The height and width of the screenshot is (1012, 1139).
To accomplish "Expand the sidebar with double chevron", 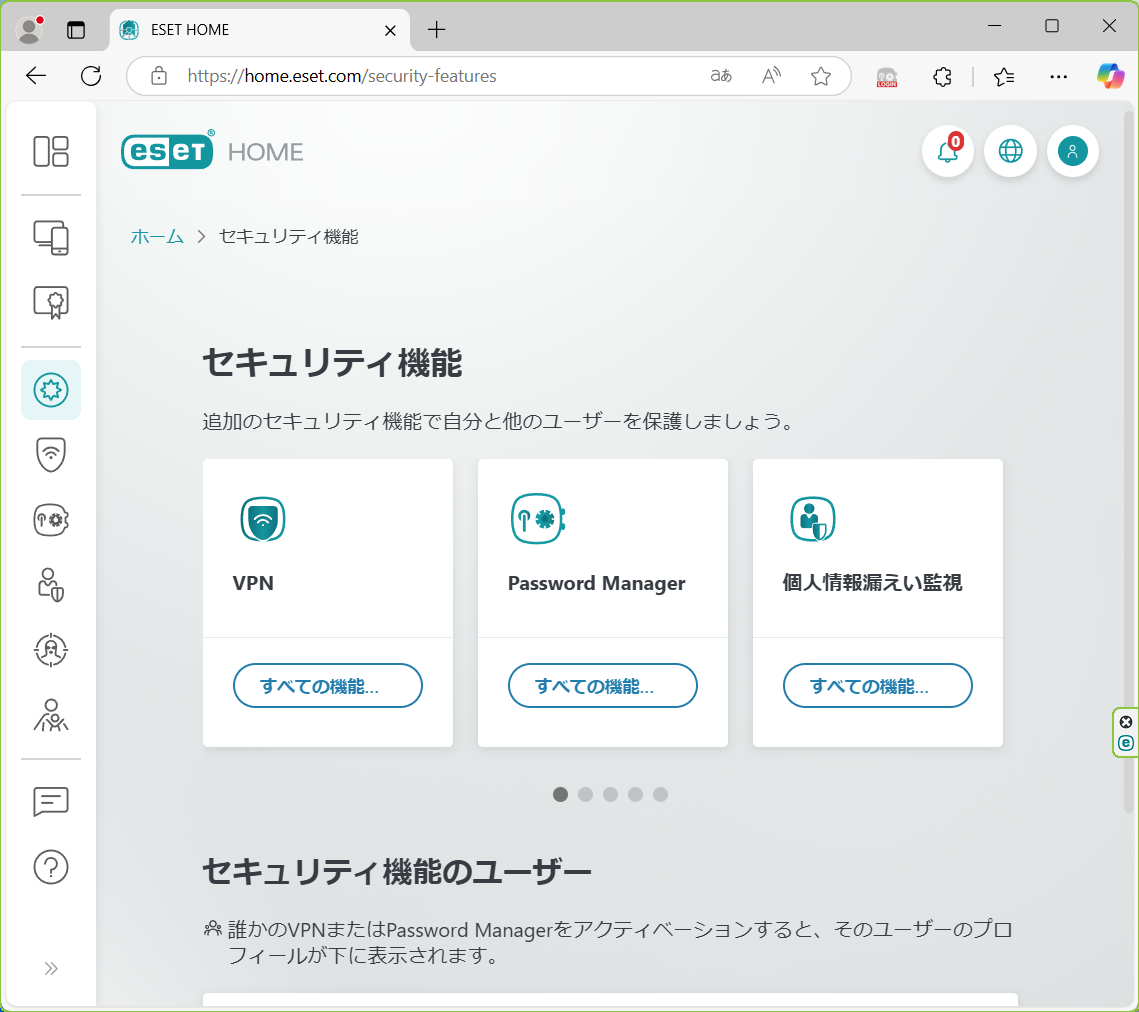I will (51, 968).
